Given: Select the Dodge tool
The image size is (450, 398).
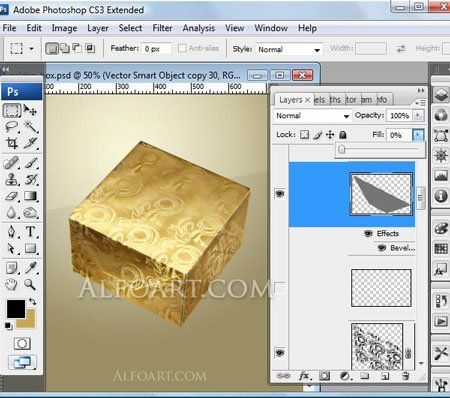Looking at the screenshot, I should point(30,213).
